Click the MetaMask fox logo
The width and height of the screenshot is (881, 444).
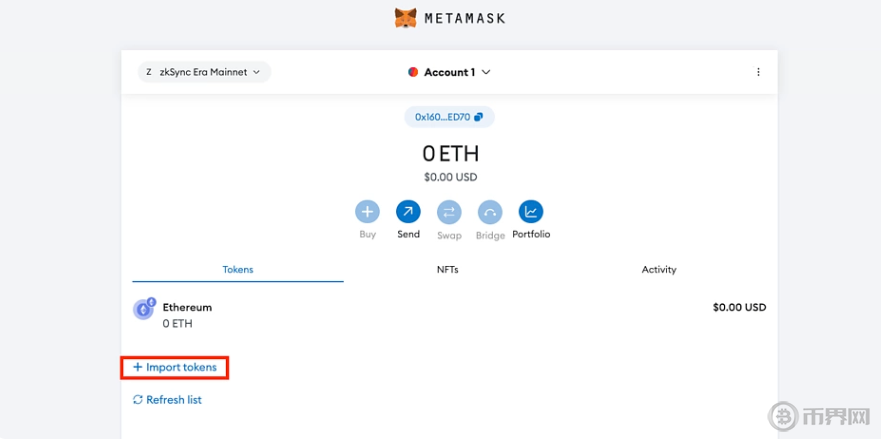pos(405,18)
